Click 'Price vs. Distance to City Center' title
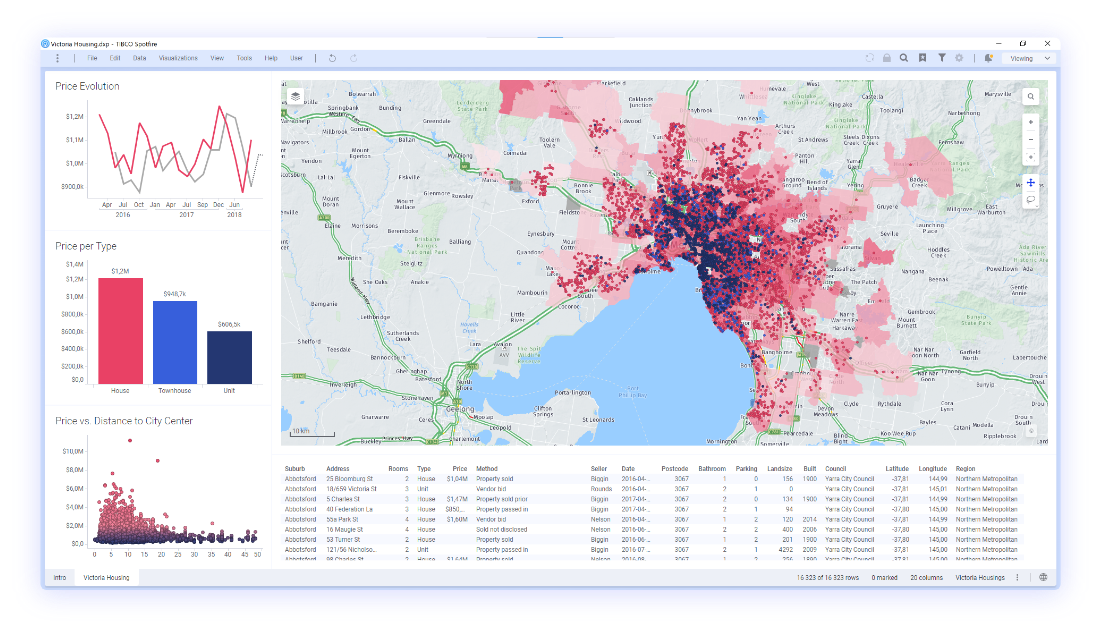1102x634 pixels. click(x=124, y=420)
